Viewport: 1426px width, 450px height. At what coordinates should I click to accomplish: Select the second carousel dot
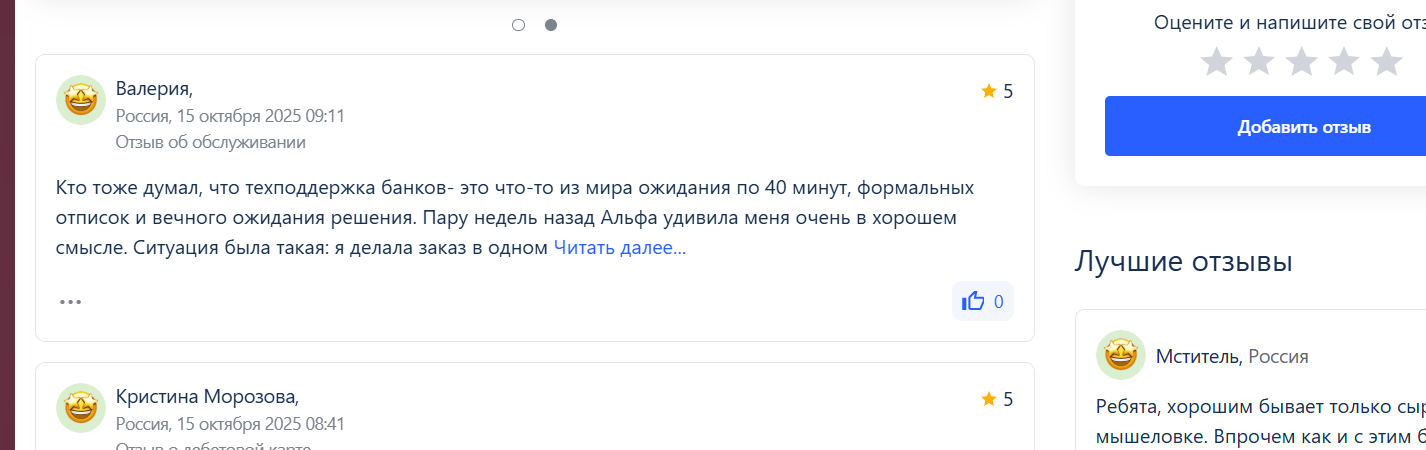coord(551,25)
